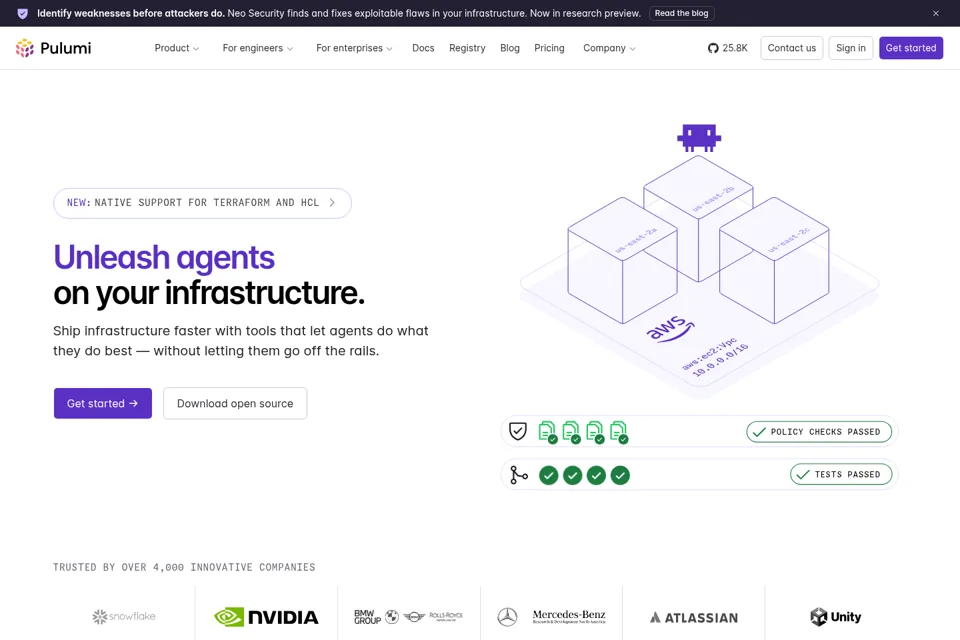Expand the Company menu
The height and width of the screenshot is (640, 960).
pos(609,48)
